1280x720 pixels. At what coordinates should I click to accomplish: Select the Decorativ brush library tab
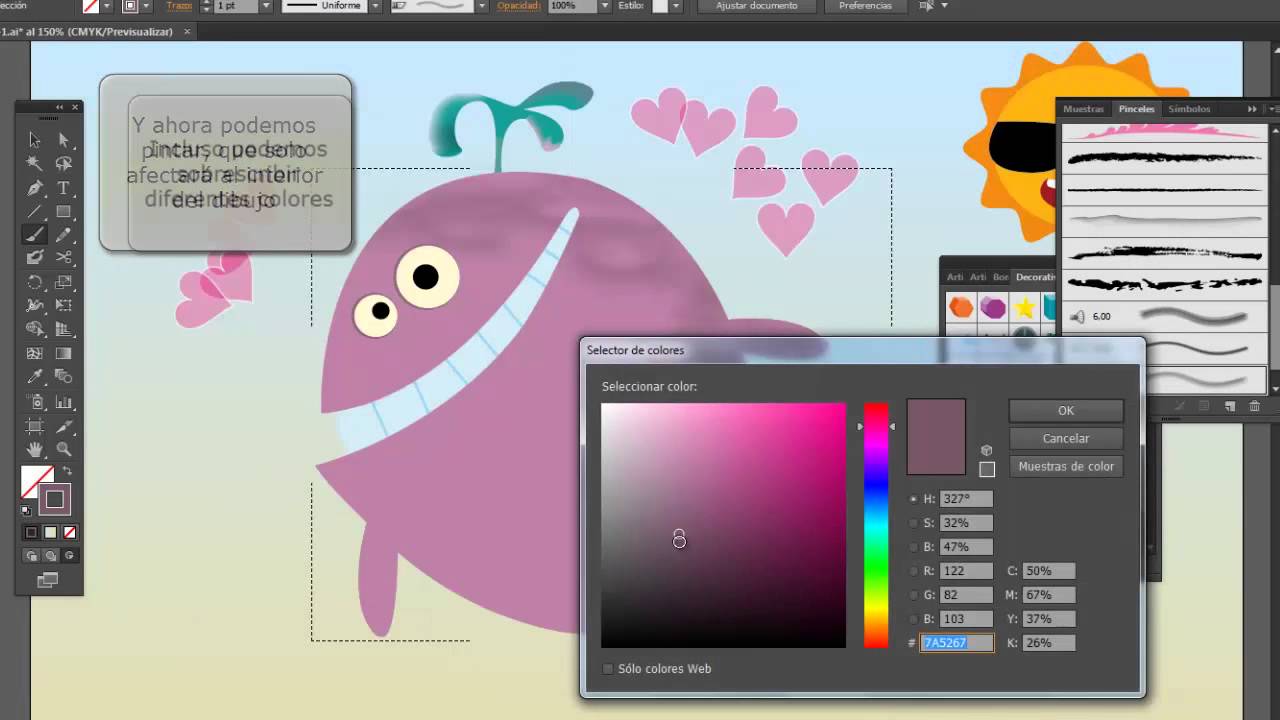[x=1036, y=277]
